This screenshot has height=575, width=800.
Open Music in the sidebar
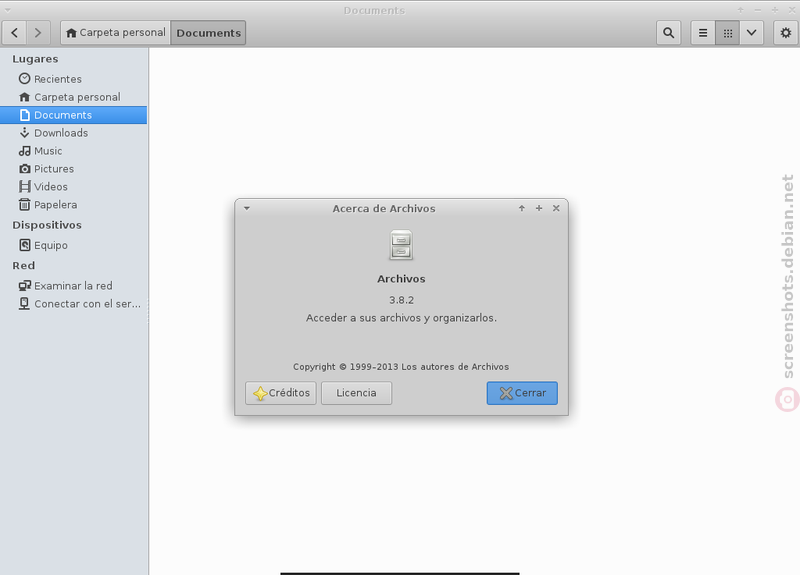(x=73, y=151)
